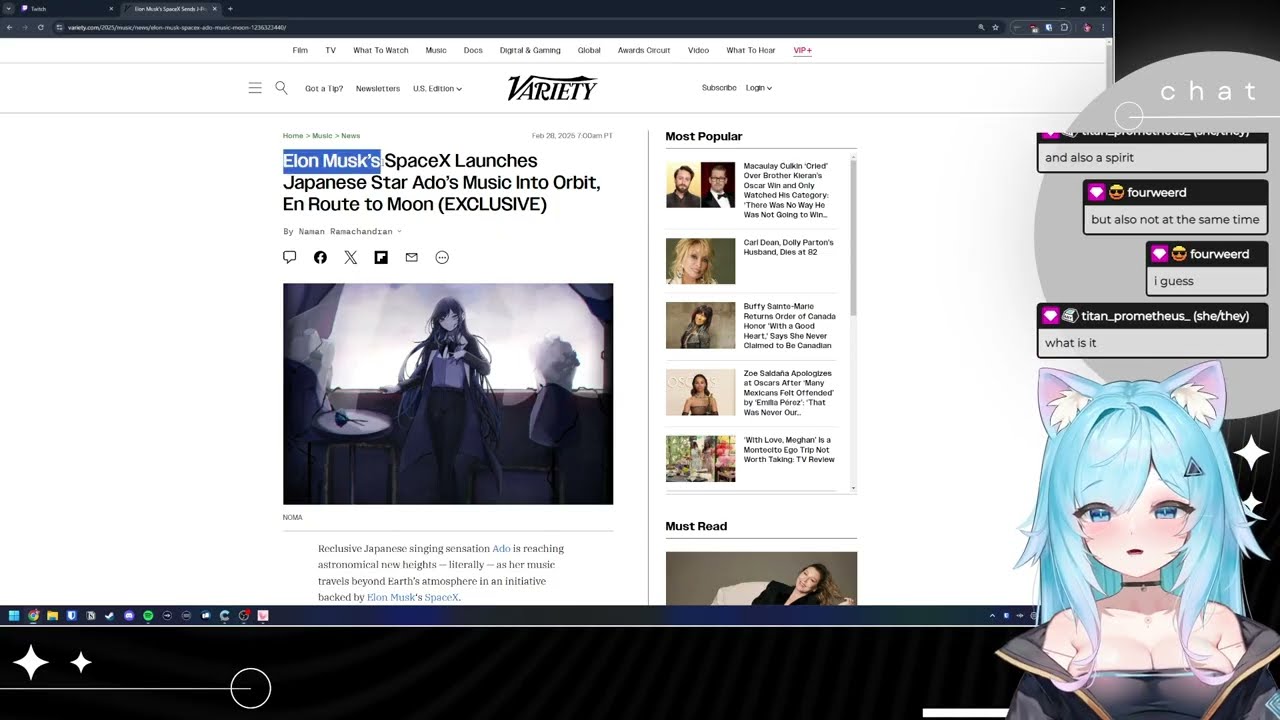The image size is (1280, 720).
Task: Open Bitwarden from the taskbar
Action: click(x=71, y=616)
